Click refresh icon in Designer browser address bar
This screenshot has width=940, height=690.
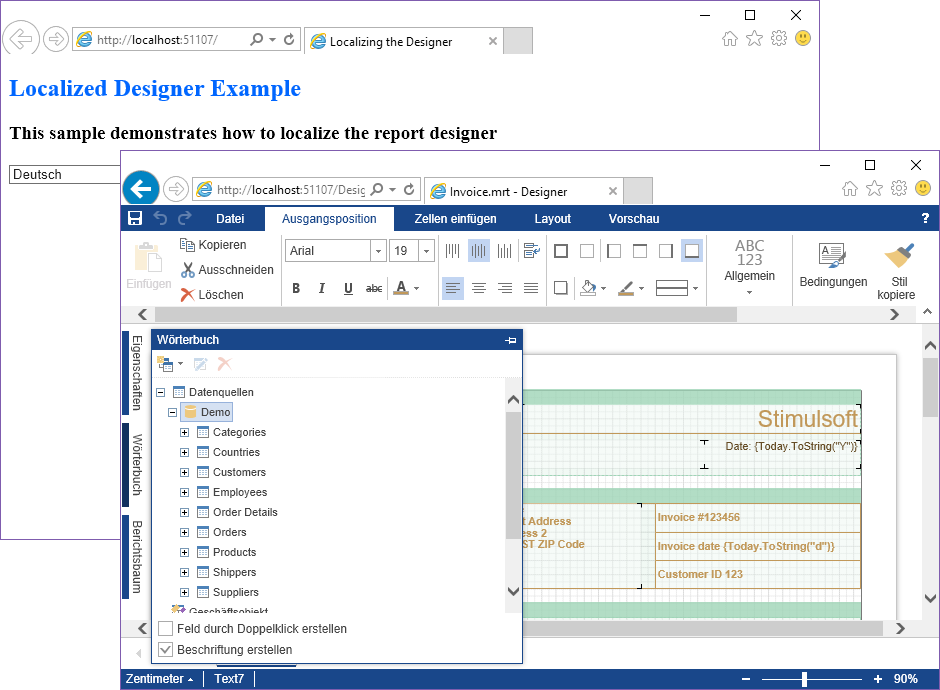(409, 189)
